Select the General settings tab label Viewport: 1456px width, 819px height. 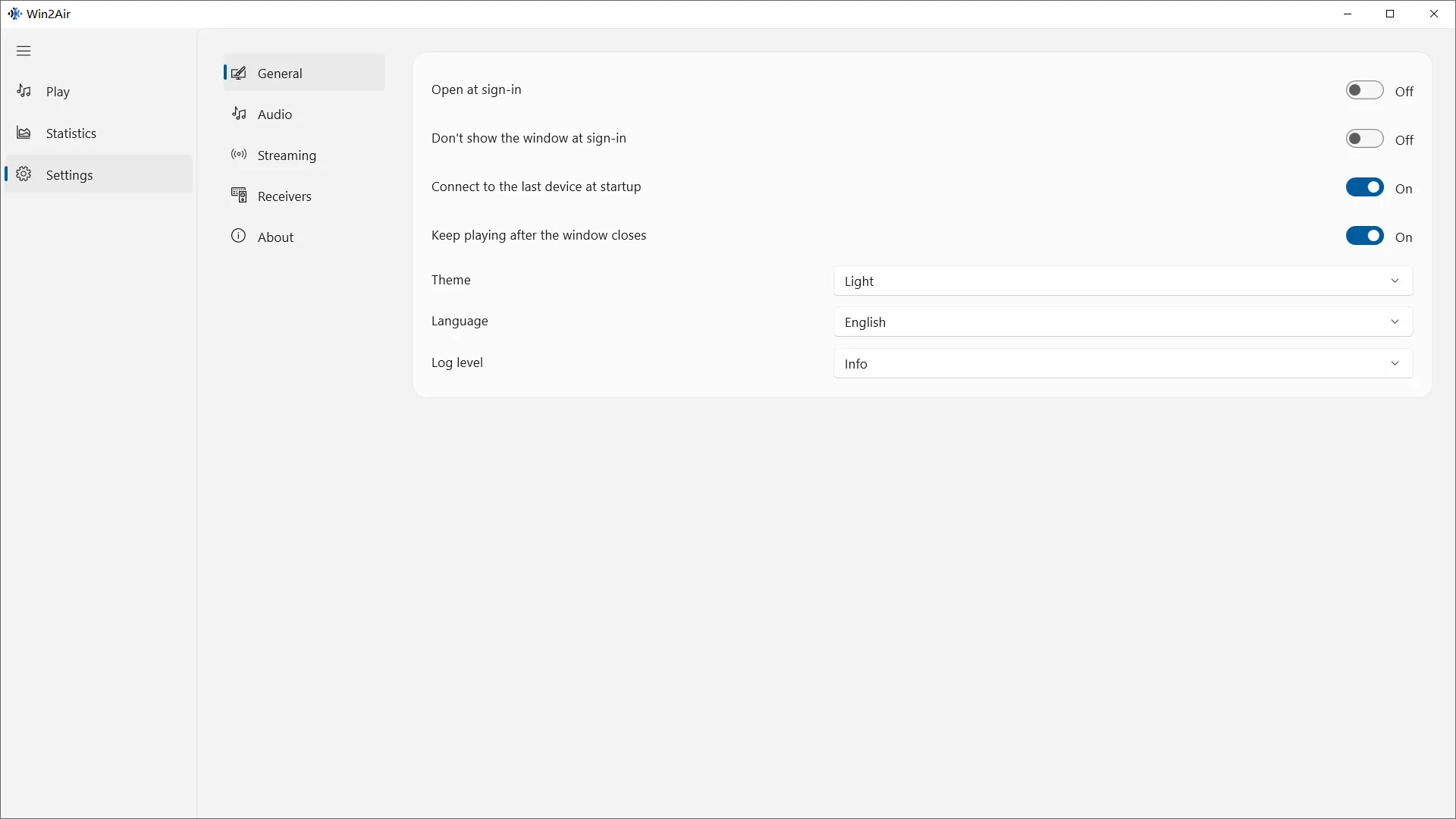click(x=280, y=74)
